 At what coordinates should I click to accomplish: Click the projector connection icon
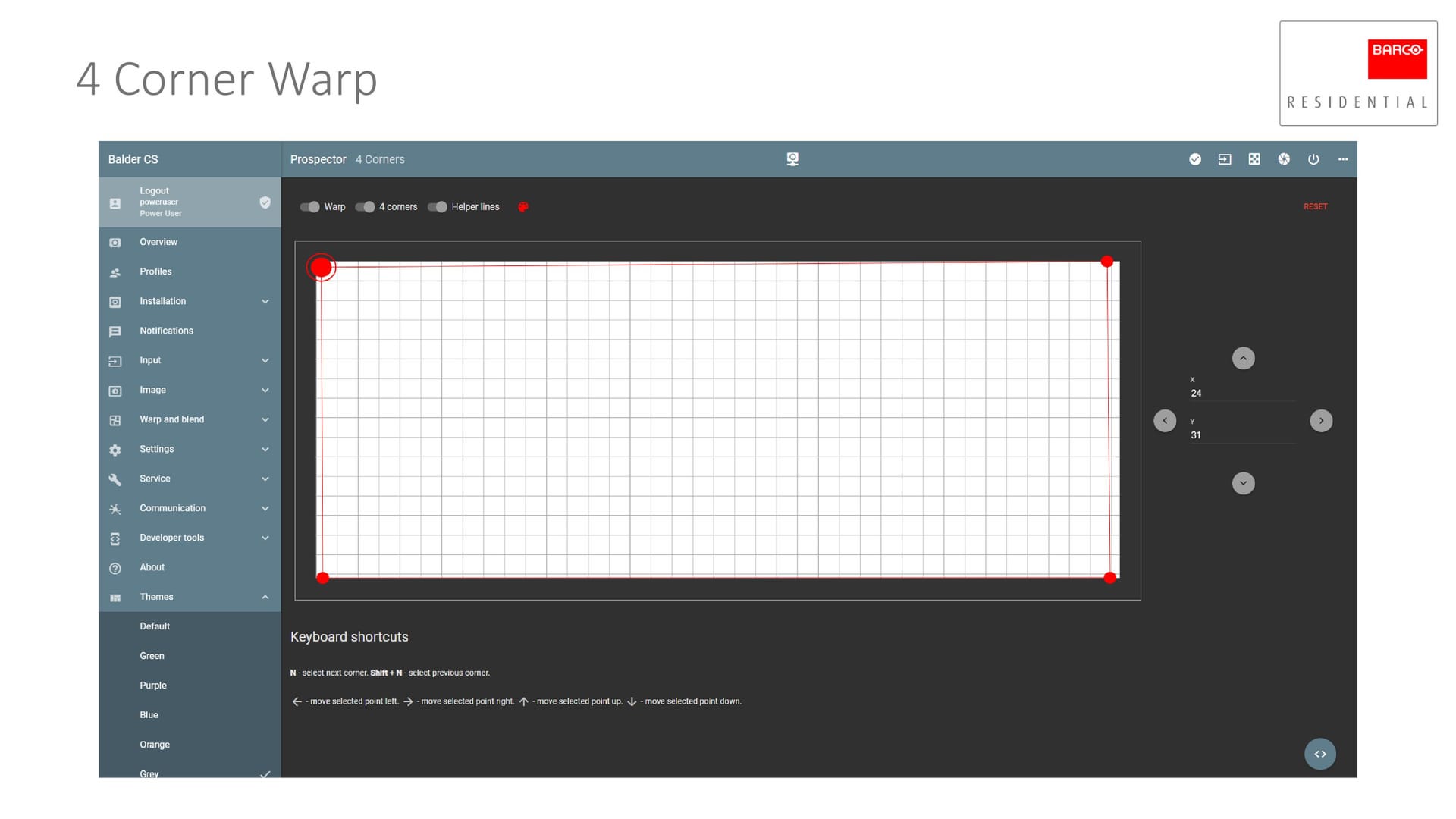coord(792,159)
